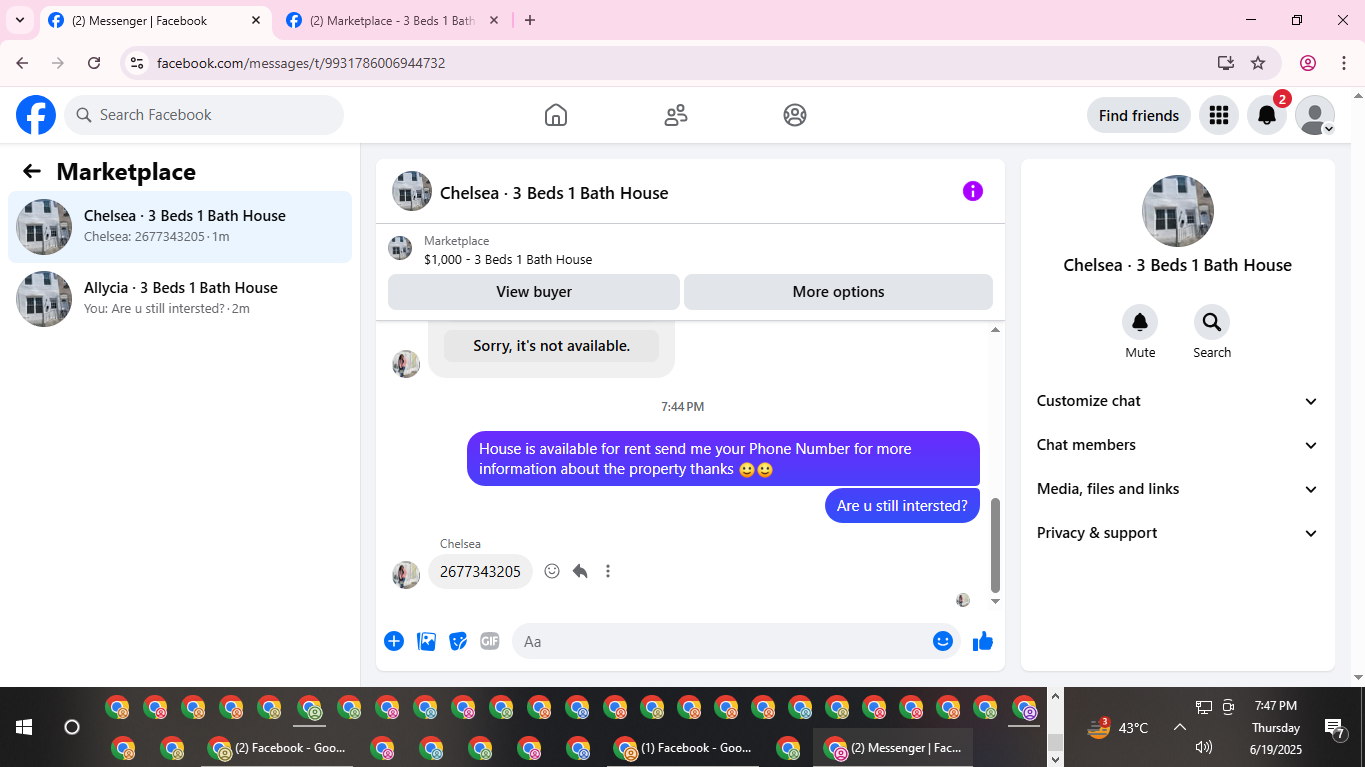The height and width of the screenshot is (767, 1365).
Task: Attach a file using the photo icon
Action: 427,641
